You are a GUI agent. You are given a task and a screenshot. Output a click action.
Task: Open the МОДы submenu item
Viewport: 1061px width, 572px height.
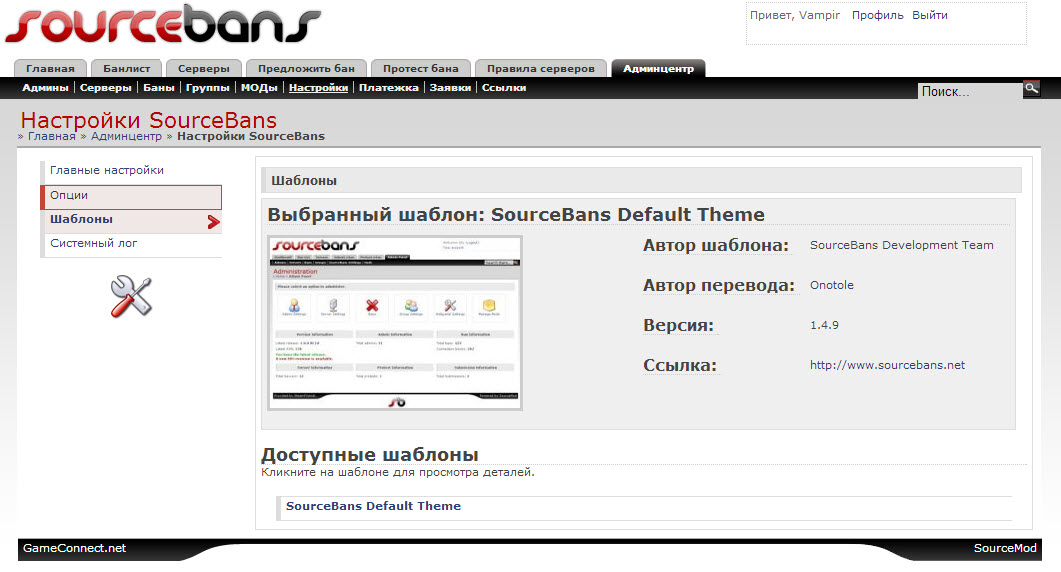pyautogui.click(x=259, y=87)
